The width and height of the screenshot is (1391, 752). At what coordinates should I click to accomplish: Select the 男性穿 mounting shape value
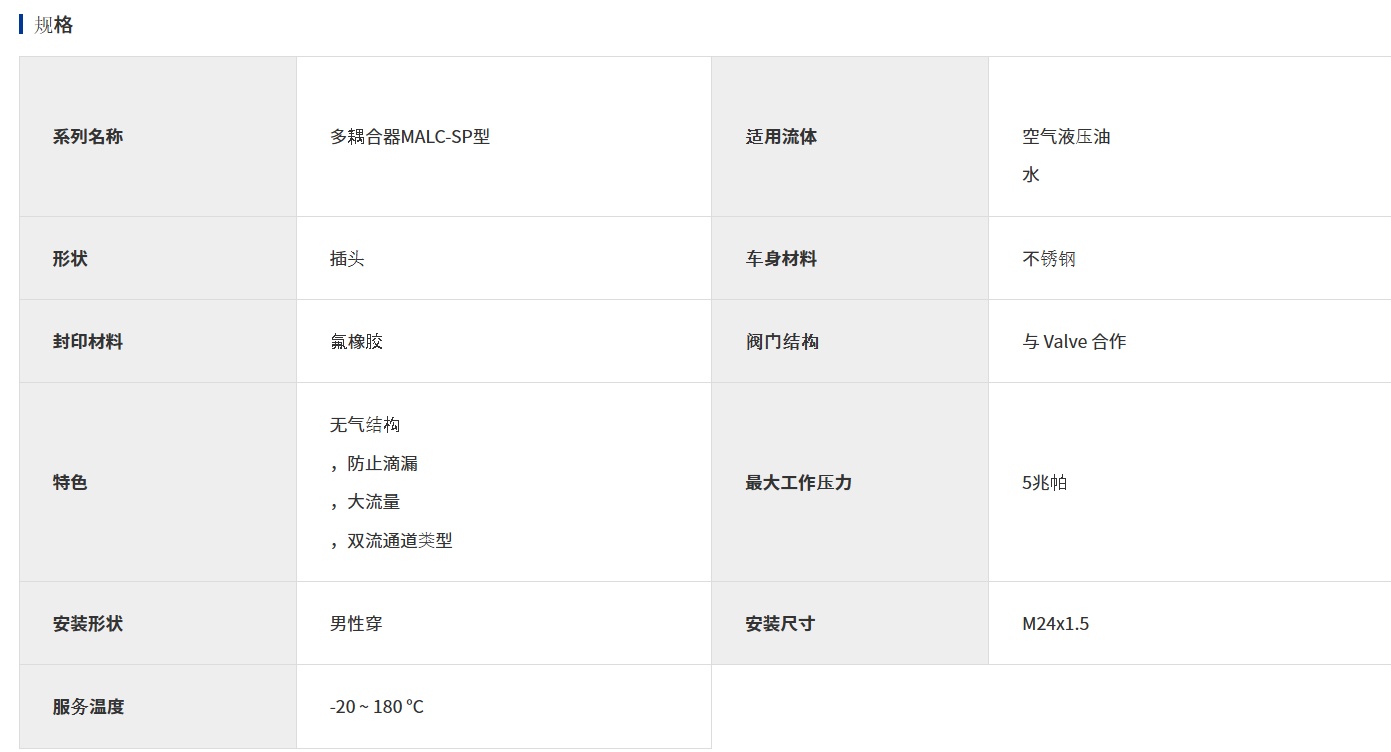[356, 624]
